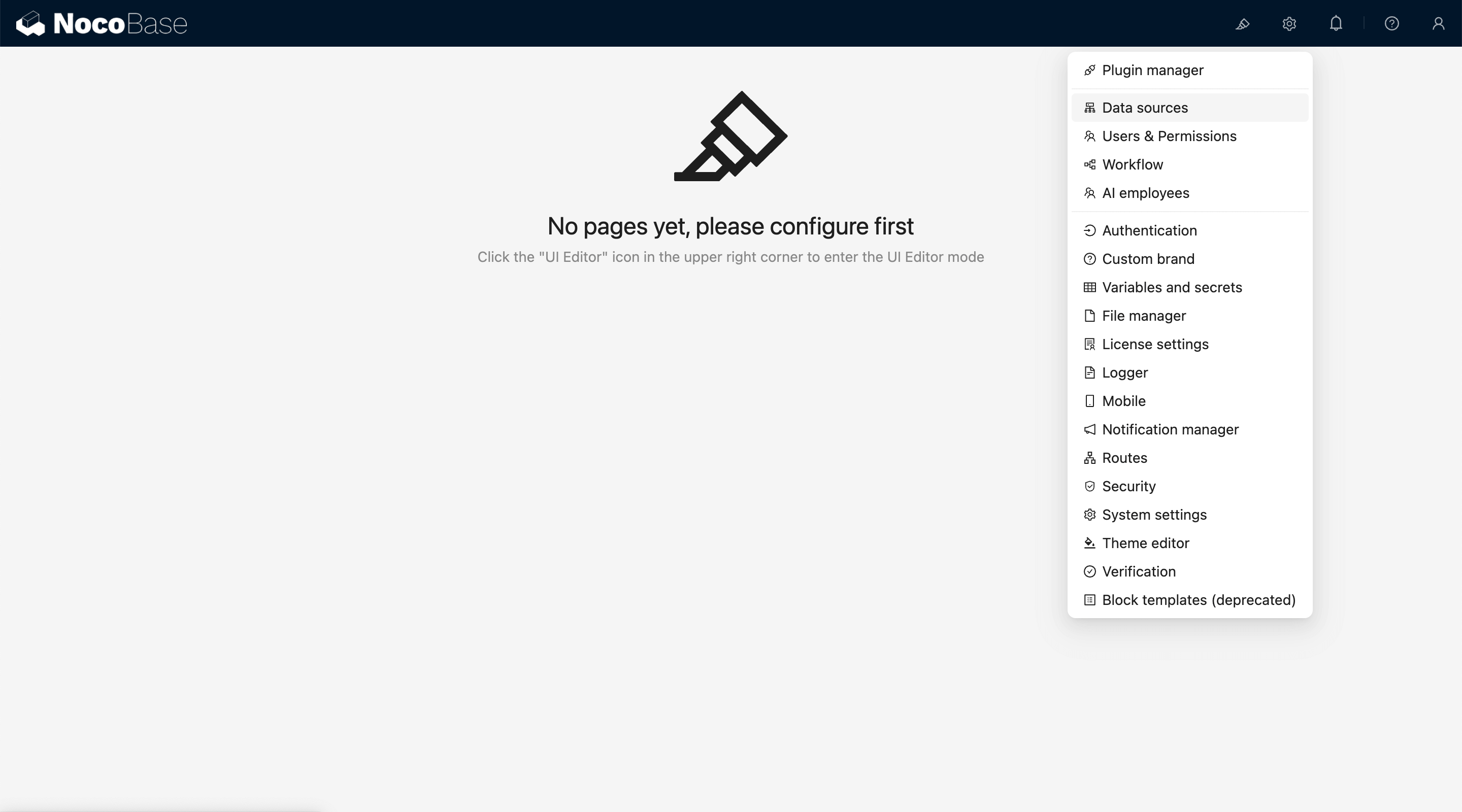Viewport: 1462px width, 812px height.
Task: Click the plug icon beside Plugin manager
Action: coord(1089,71)
